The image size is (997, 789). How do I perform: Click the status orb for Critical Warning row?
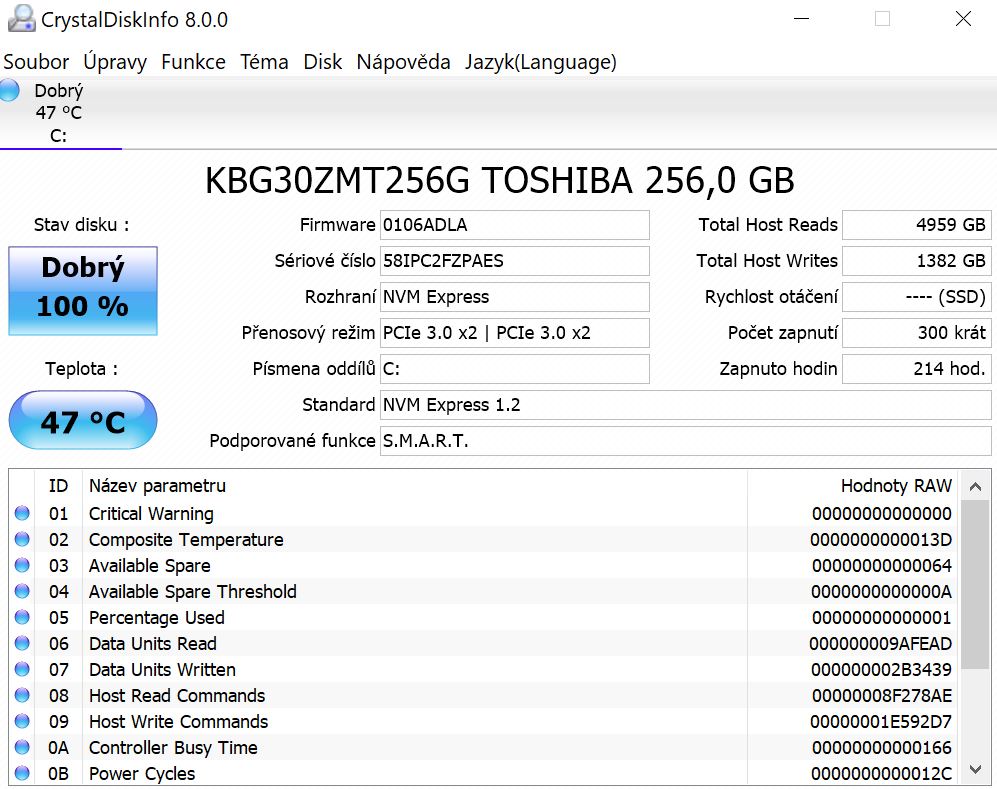click(22, 514)
